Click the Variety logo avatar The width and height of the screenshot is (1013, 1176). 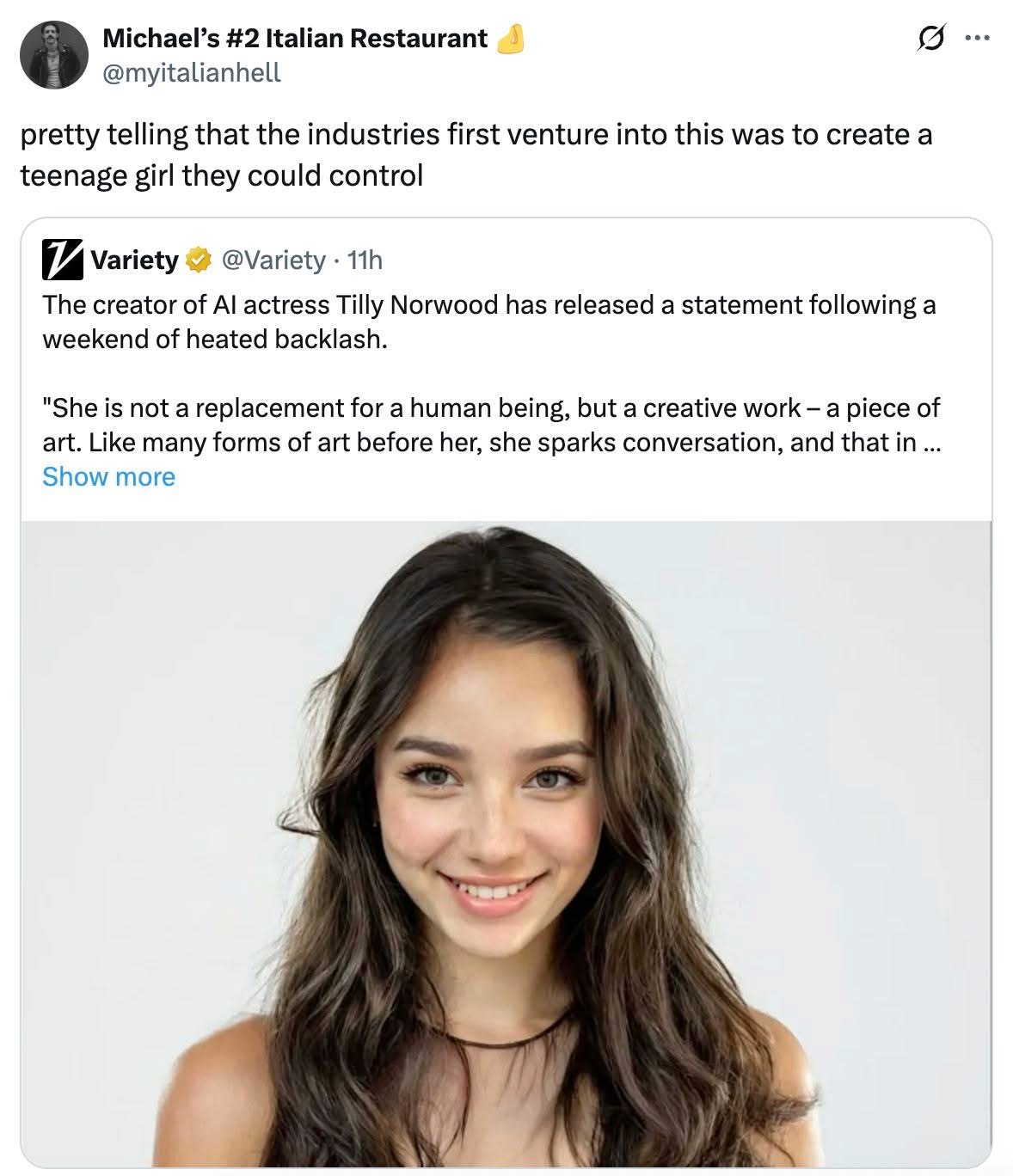click(63, 259)
